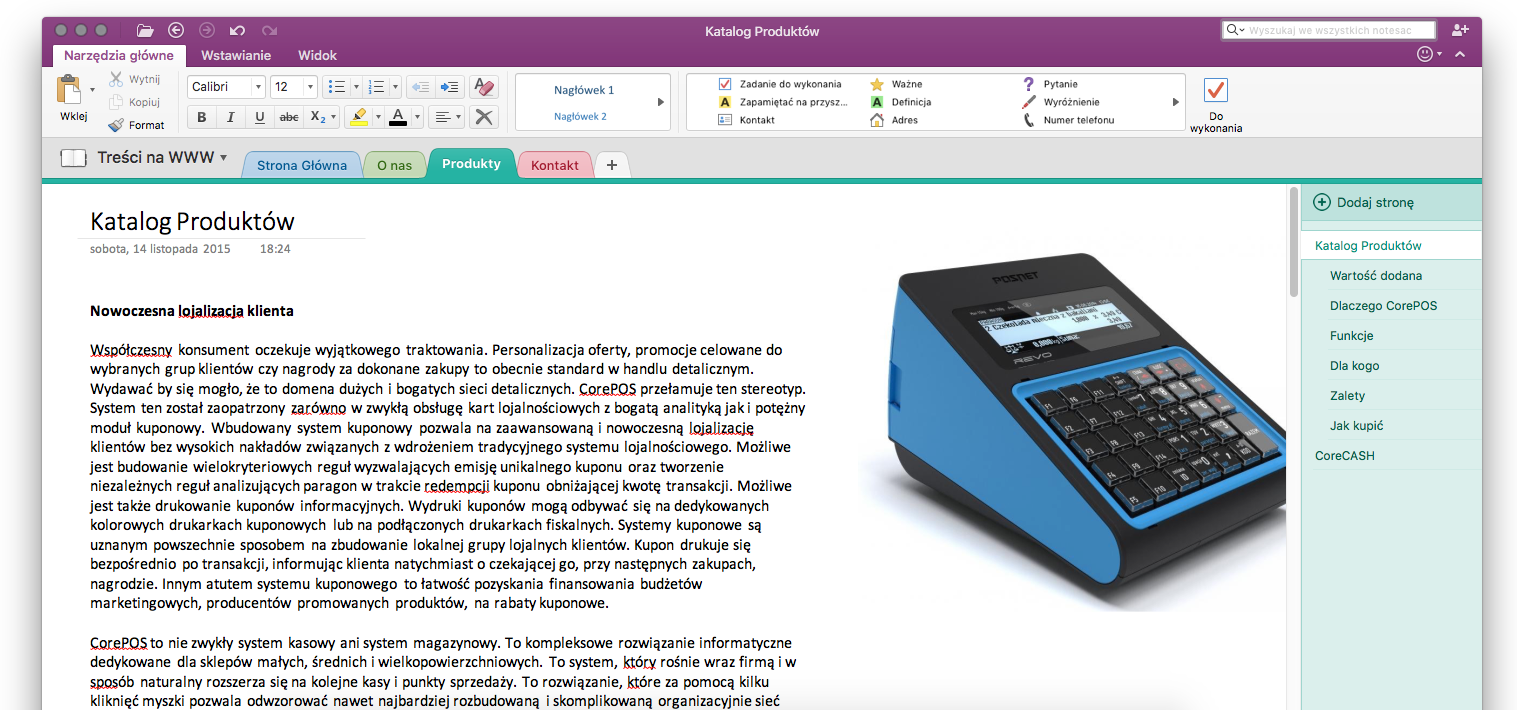Image resolution: width=1517 pixels, height=710 pixels.
Task: Open highlight color dropdown arrow
Action: click(378, 117)
